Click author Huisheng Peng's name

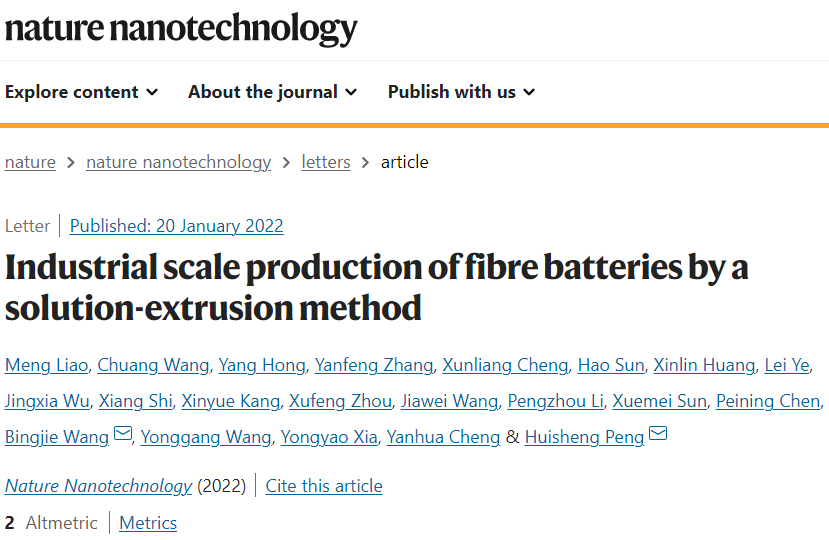584,437
